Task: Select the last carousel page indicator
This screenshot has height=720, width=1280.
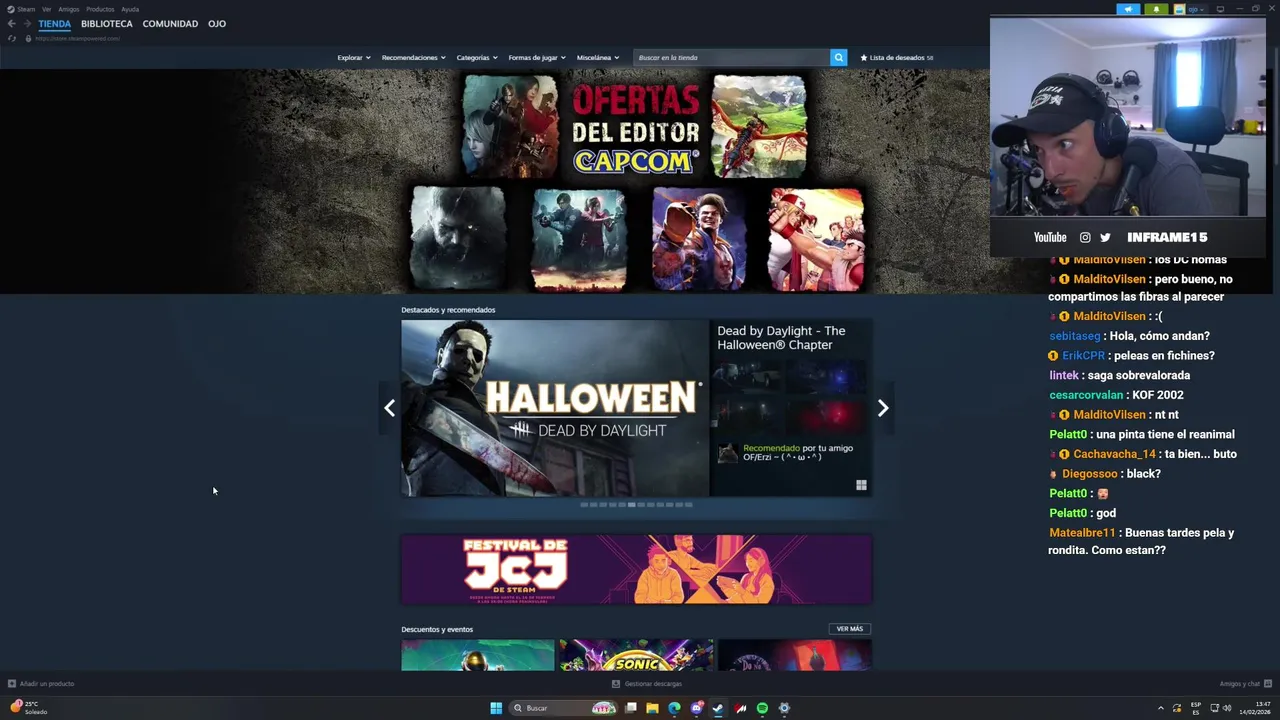Action: [689, 505]
